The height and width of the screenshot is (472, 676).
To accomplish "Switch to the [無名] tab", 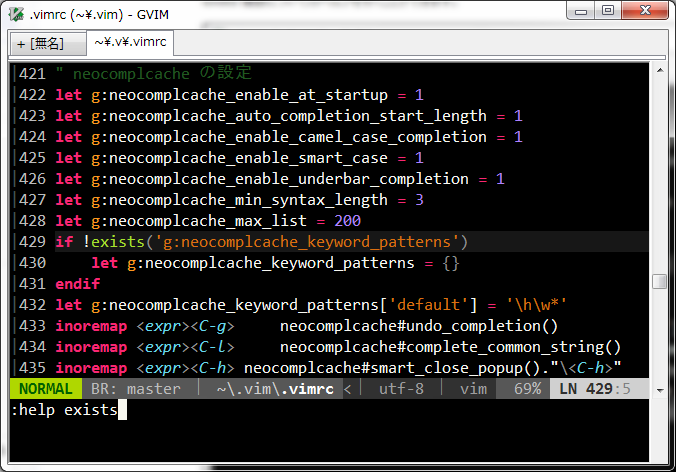I will (x=47, y=44).
